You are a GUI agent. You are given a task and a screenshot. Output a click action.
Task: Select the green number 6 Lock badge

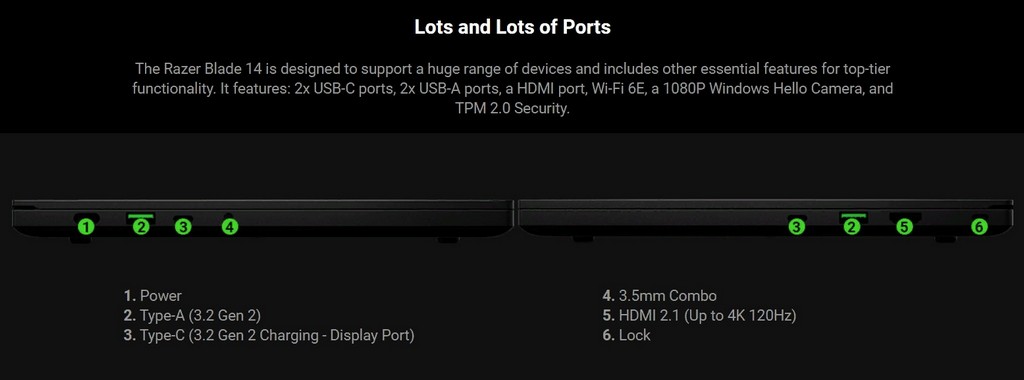tap(978, 227)
